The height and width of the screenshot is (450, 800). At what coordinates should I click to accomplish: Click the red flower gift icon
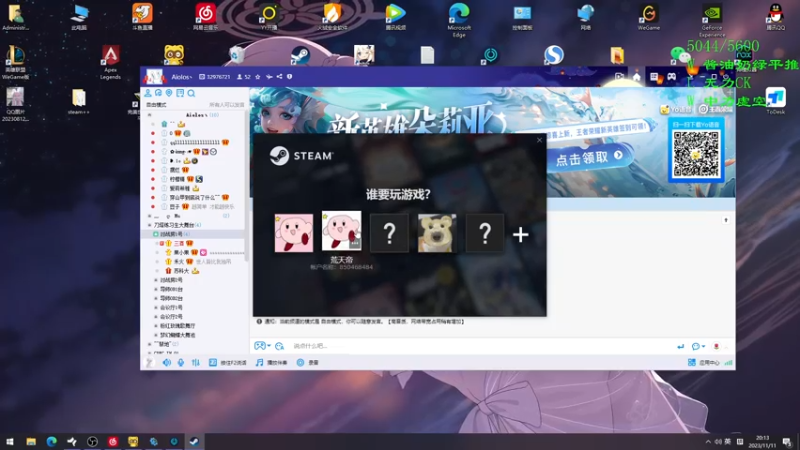pyautogui.click(x=716, y=346)
